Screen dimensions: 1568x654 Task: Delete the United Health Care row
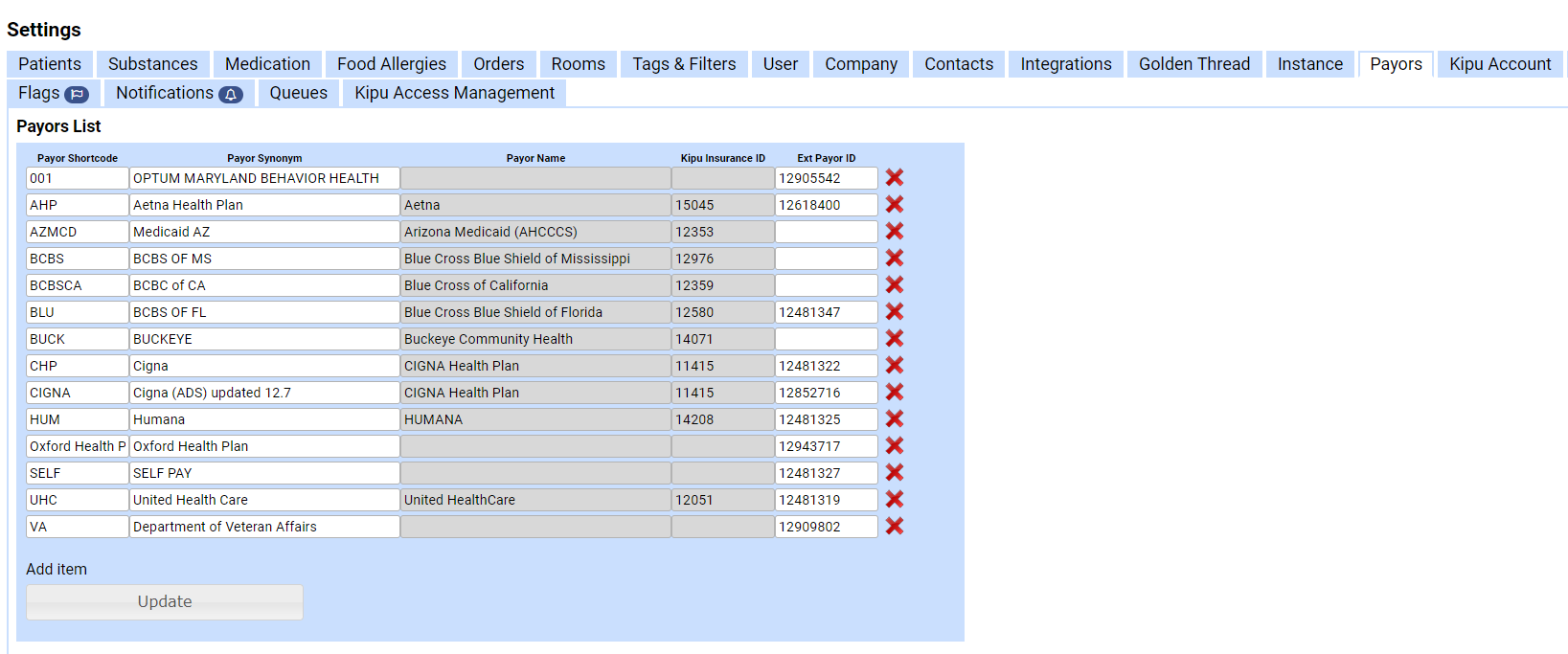[x=894, y=500]
